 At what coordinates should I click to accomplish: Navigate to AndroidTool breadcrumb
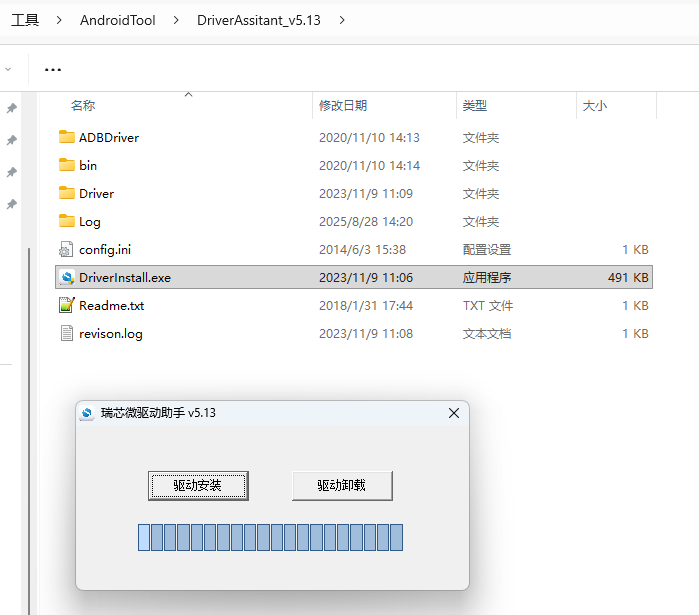coord(118,20)
